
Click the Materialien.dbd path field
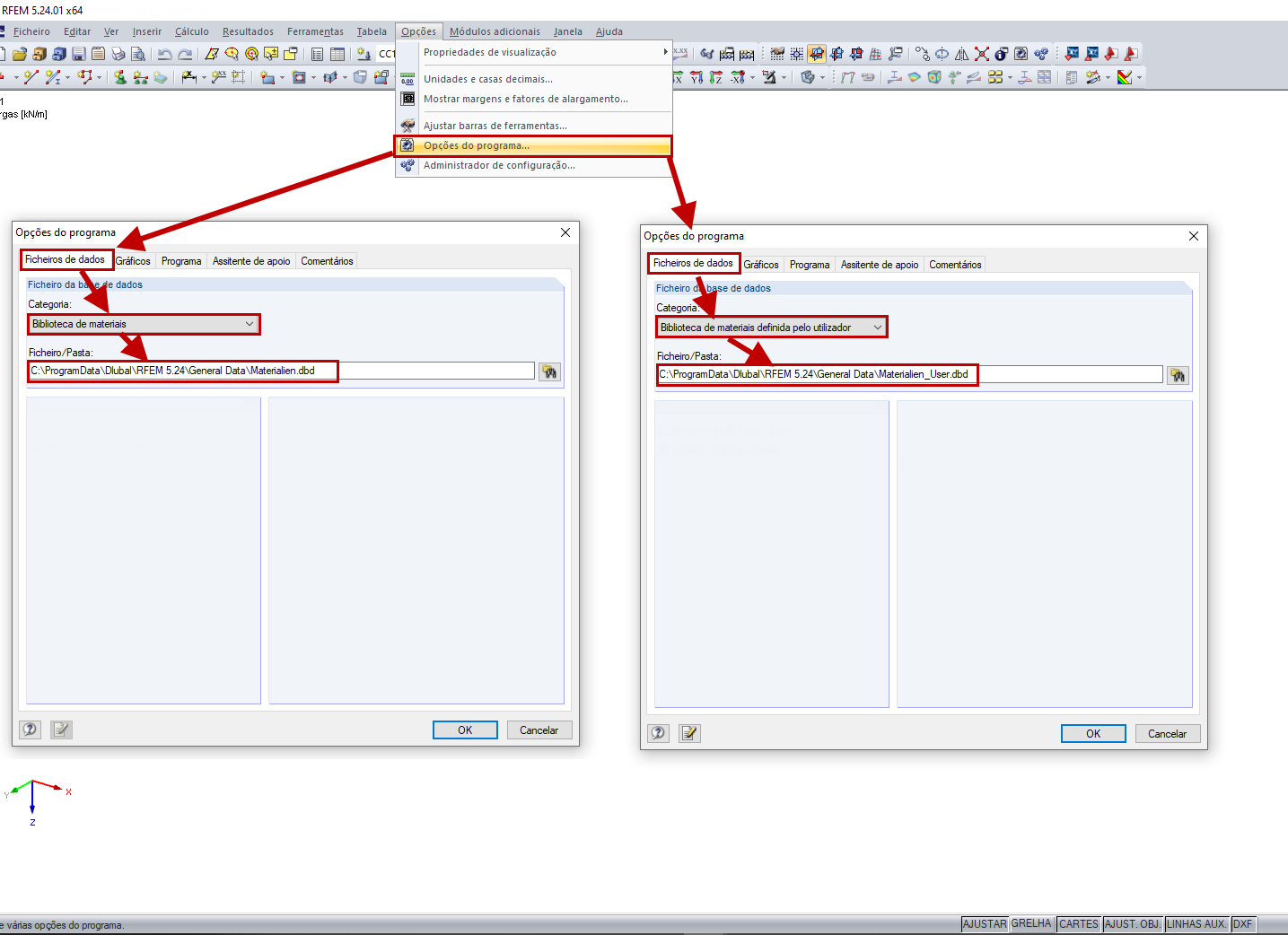(282, 371)
